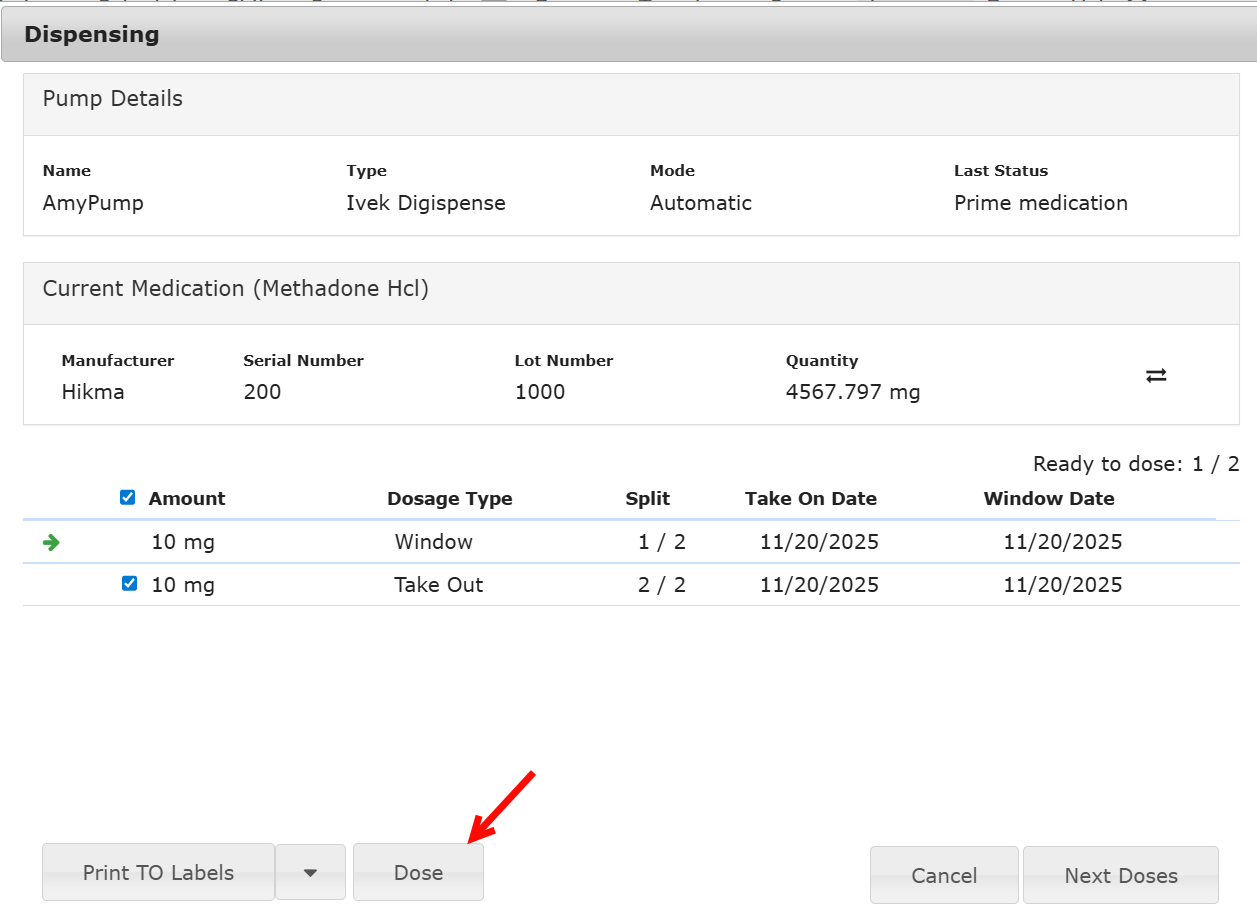Click the Dosage Type column header
This screenshot has height=909, width=1257.
coord(449,499)
